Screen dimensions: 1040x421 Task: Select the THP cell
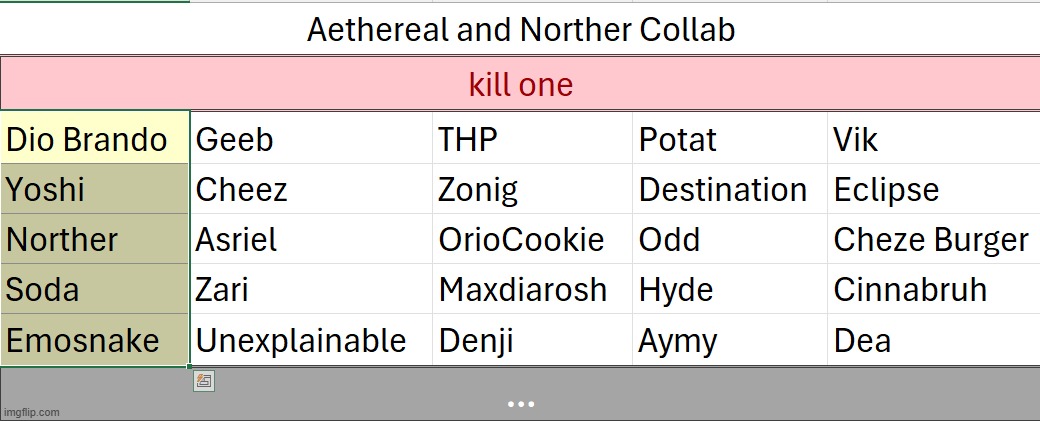(533, 138)
